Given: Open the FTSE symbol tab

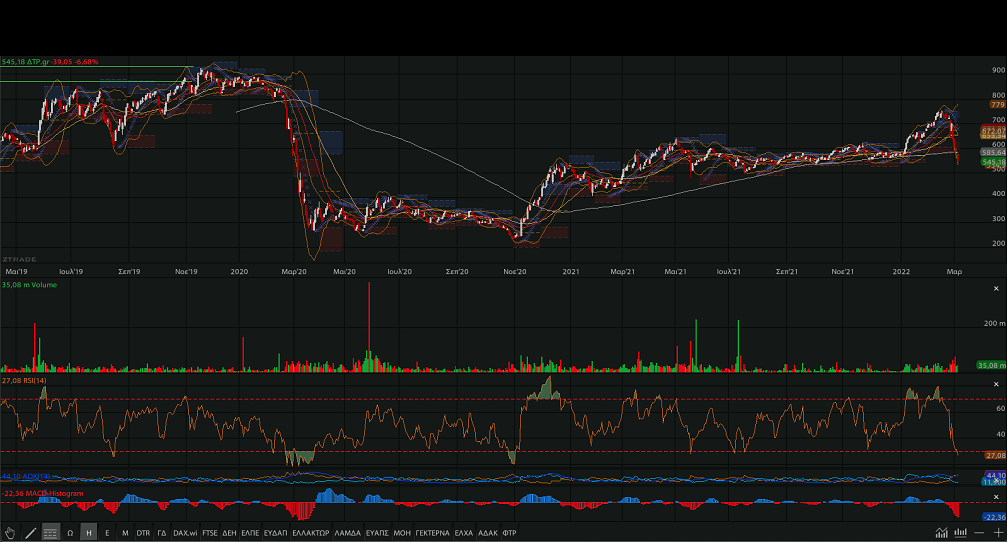Looking at the screenshot, I should pos(210,533).
